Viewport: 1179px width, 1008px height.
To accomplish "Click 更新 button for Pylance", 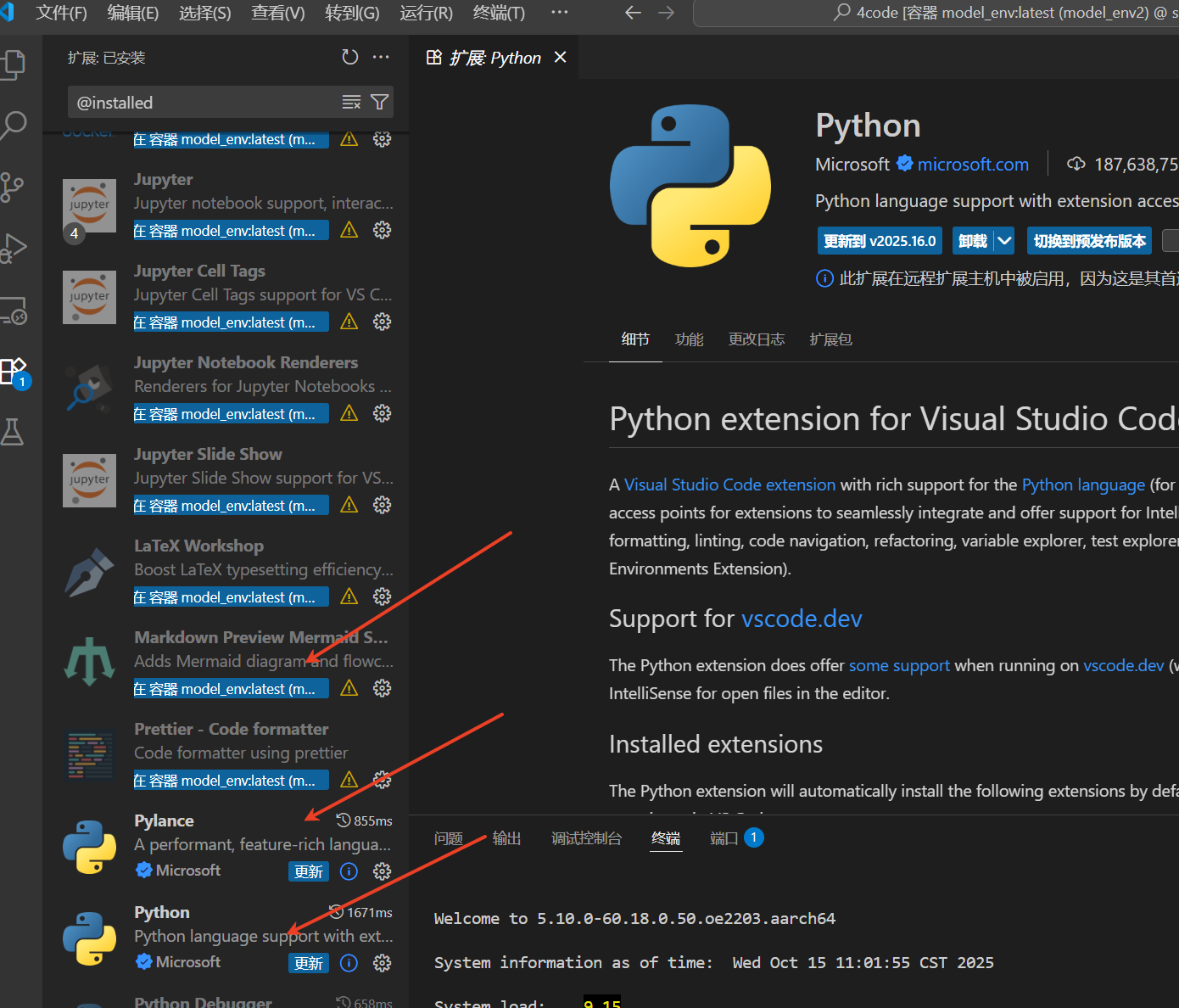I will [309, 871].
